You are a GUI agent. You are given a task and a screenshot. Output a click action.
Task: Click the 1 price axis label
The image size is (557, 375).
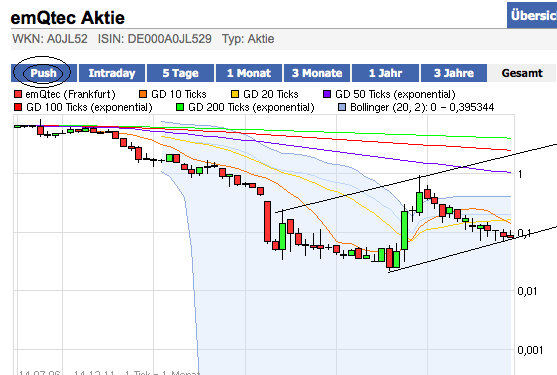[x=520, y=174]
